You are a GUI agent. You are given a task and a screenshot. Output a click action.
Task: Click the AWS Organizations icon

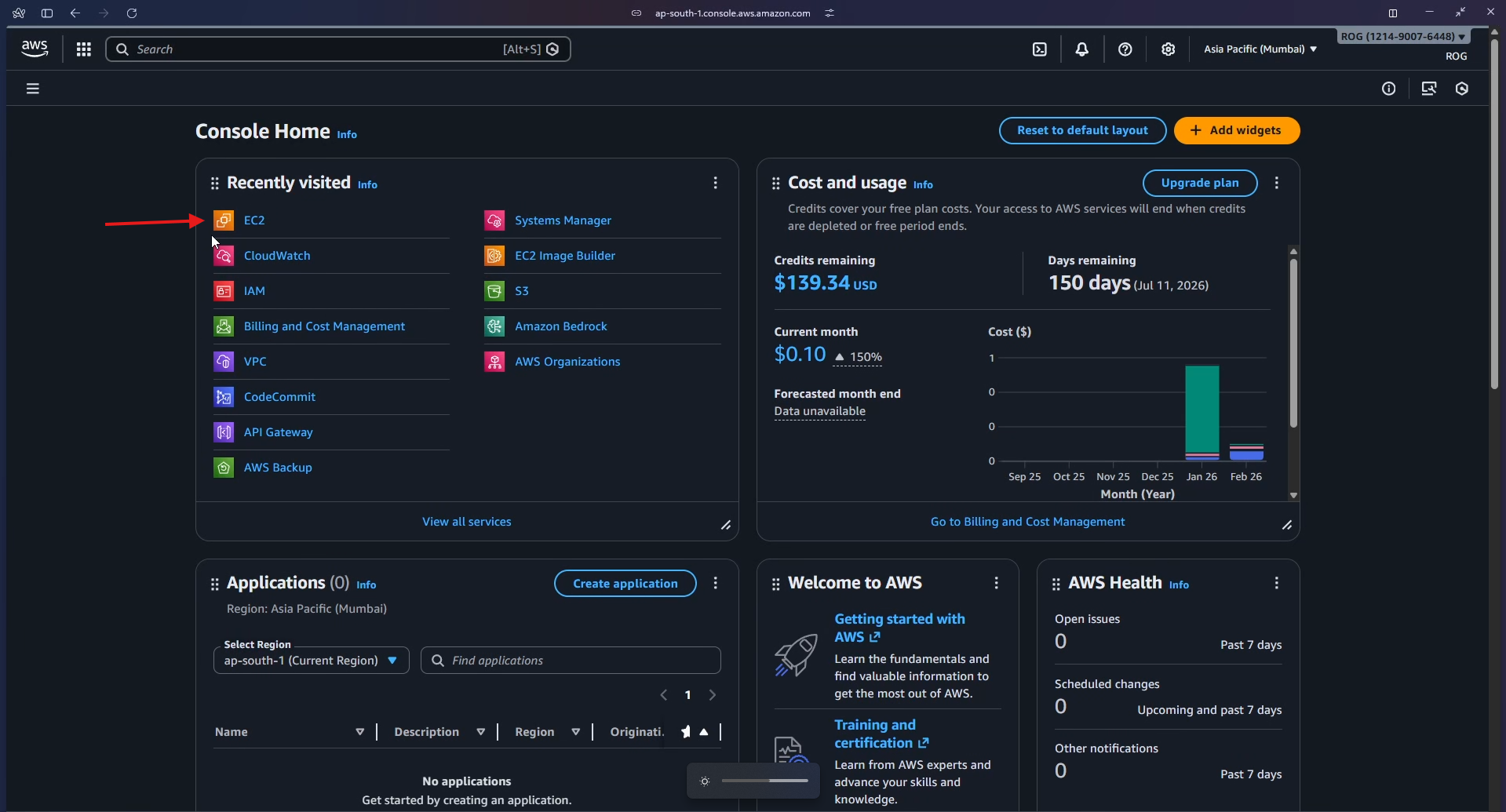494,362
